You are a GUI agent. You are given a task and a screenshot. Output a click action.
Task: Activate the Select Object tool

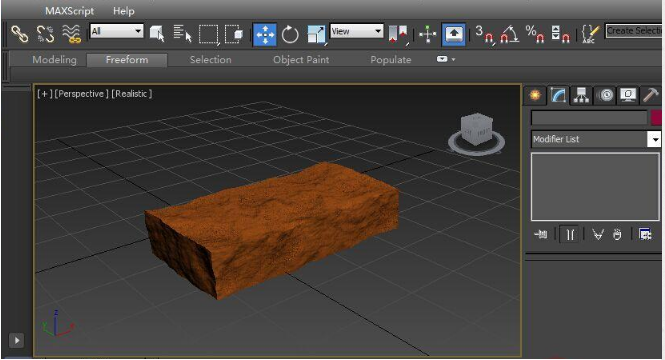(157, 34)
